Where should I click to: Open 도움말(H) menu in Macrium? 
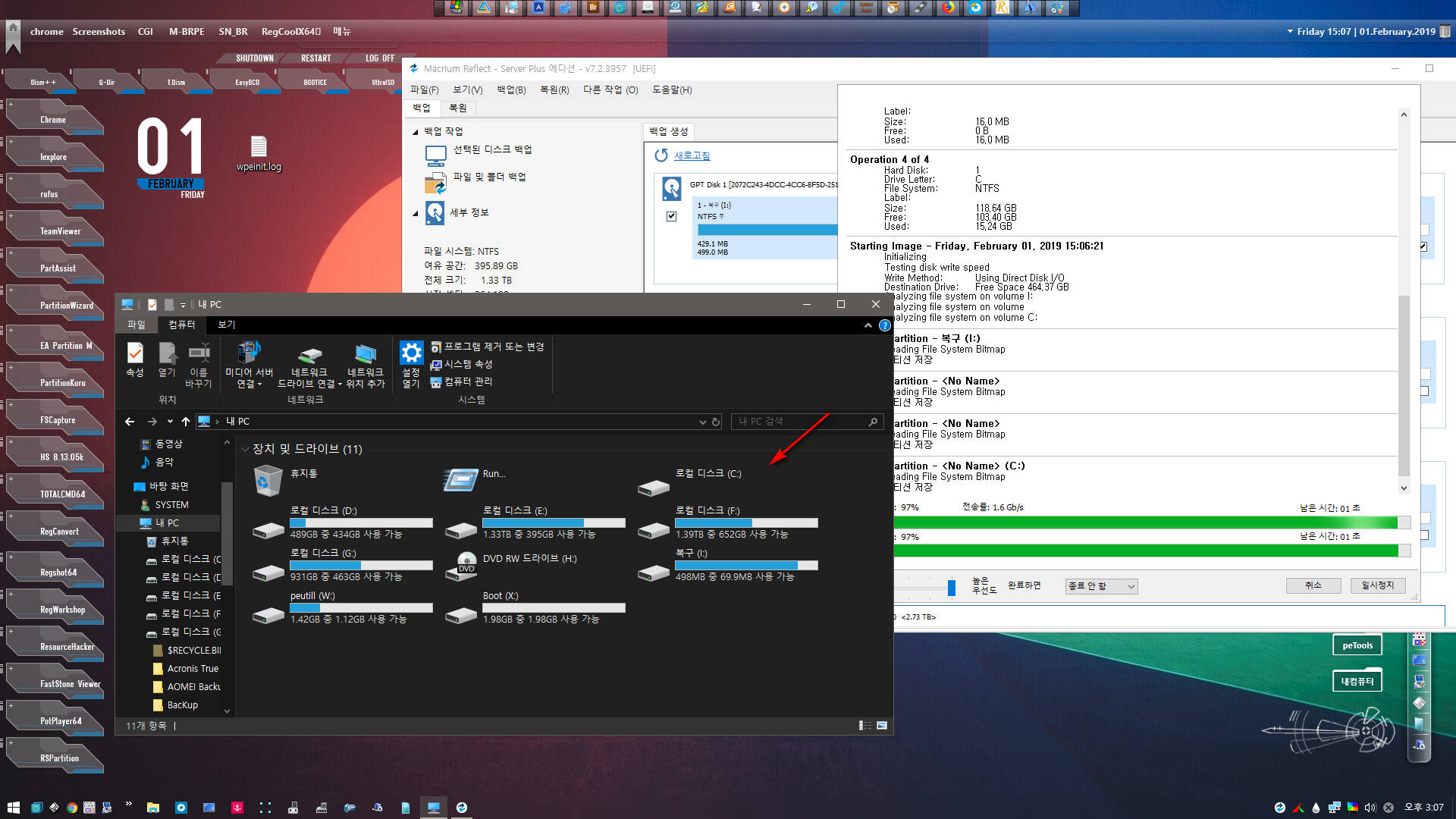[672, 89]
